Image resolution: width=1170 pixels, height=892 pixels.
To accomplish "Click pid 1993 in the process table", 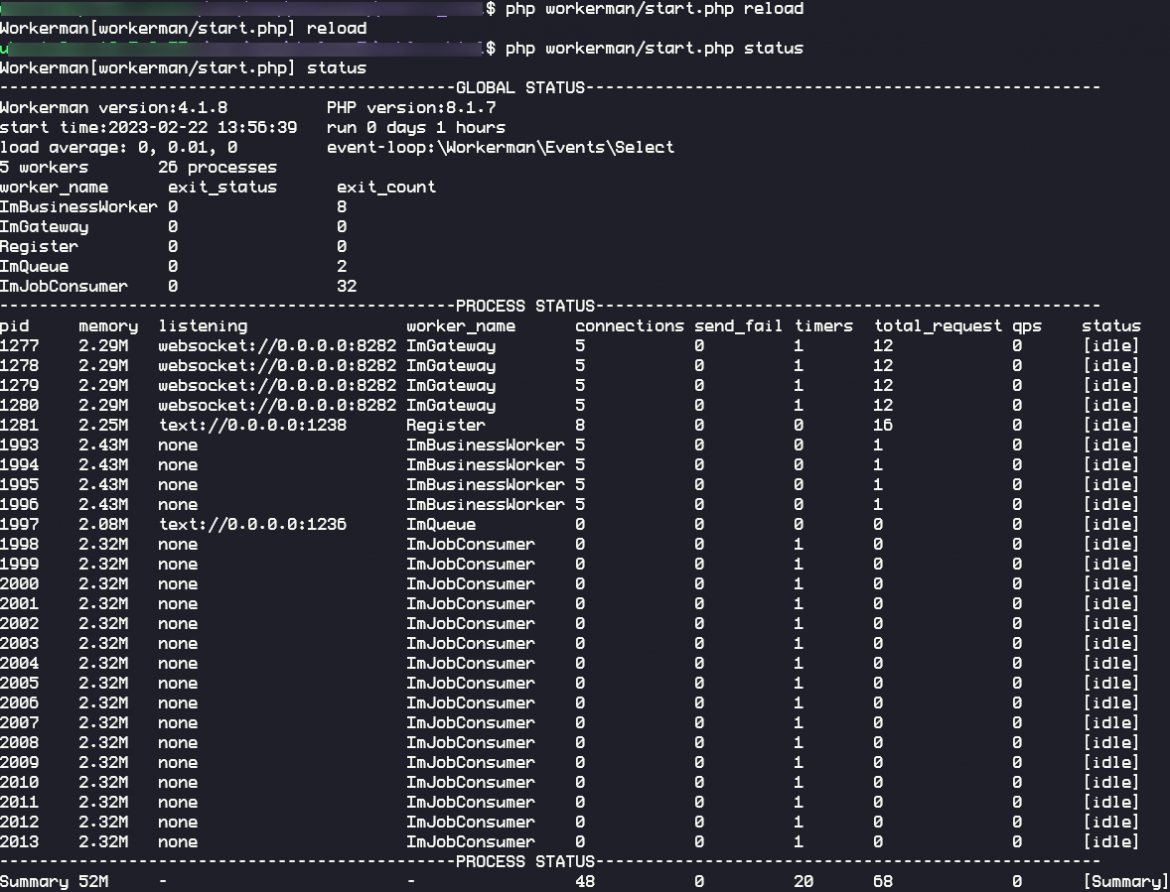I will 19,445.
